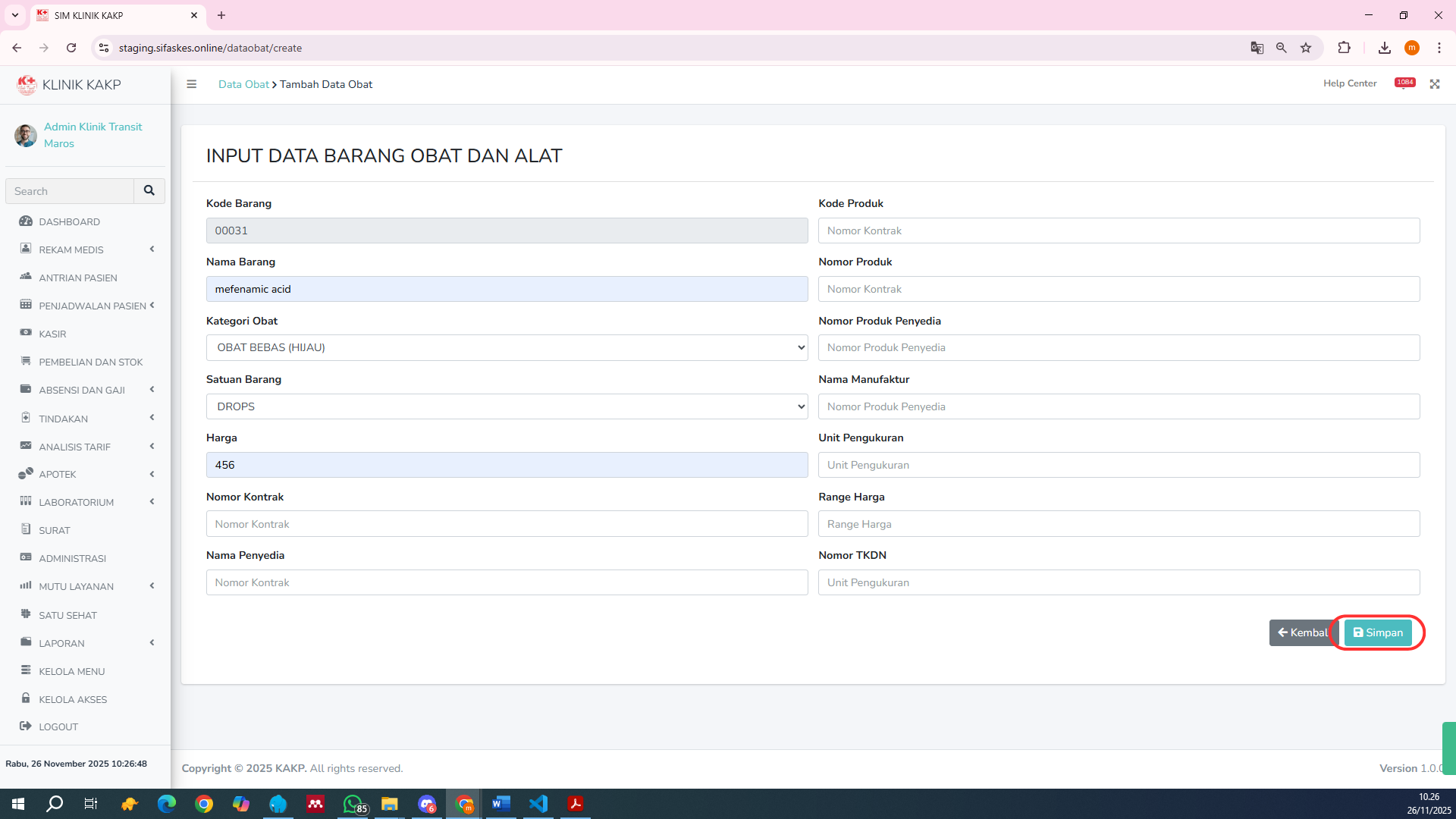Click the Kembali back button

1302,632
